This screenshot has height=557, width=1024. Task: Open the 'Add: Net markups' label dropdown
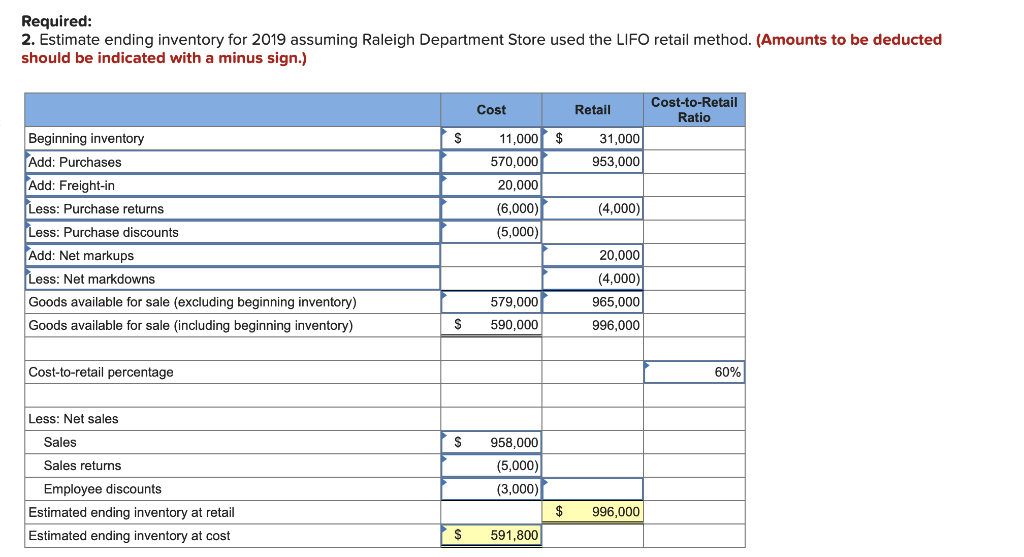click(x=232, y=255)
